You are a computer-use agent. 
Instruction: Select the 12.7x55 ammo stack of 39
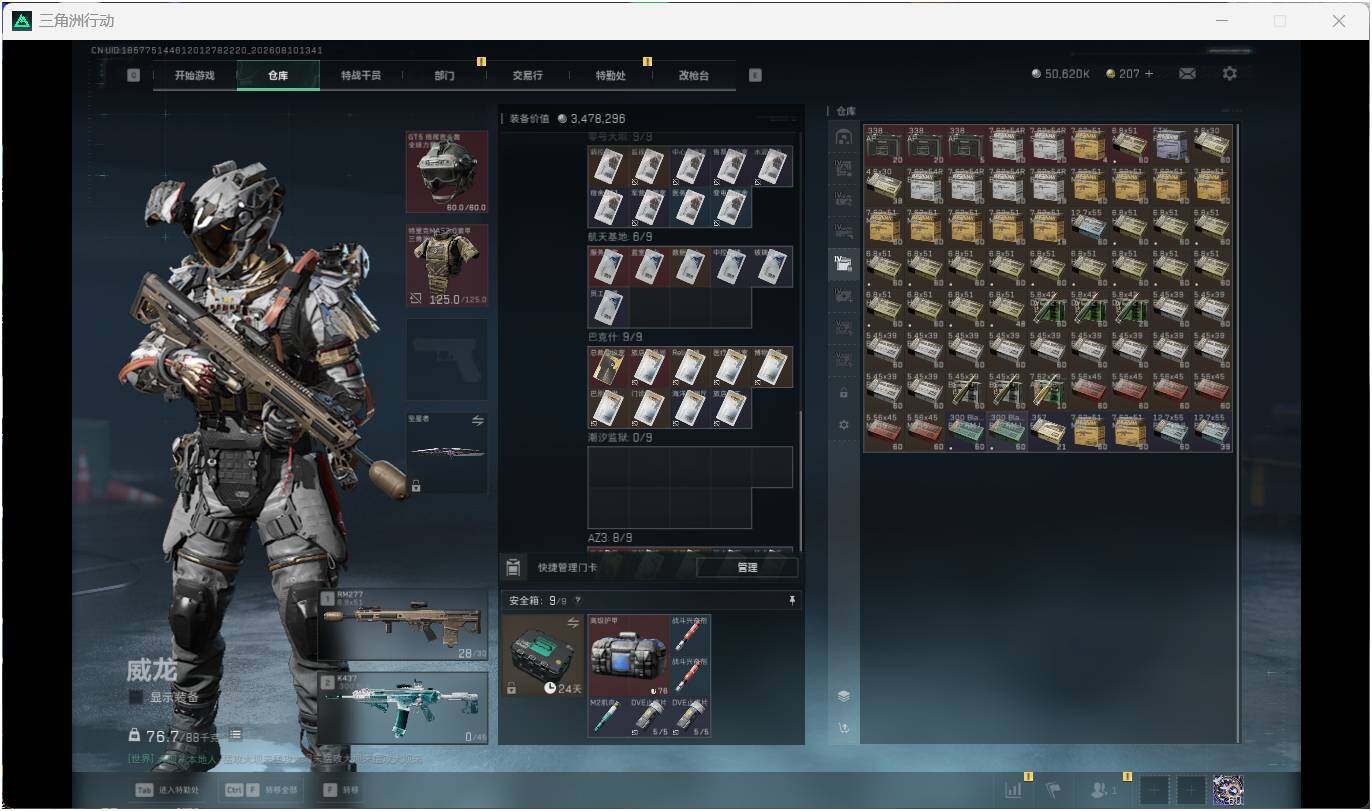coord(1212,431)
